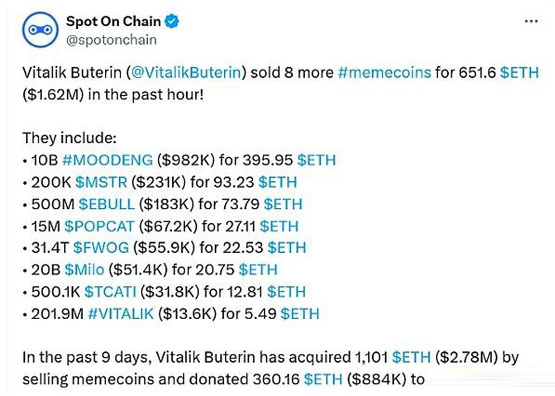Open the $MSTR cashtag
Image resolution: width=555 pixels, height=396 pixels.
(101, 182)
